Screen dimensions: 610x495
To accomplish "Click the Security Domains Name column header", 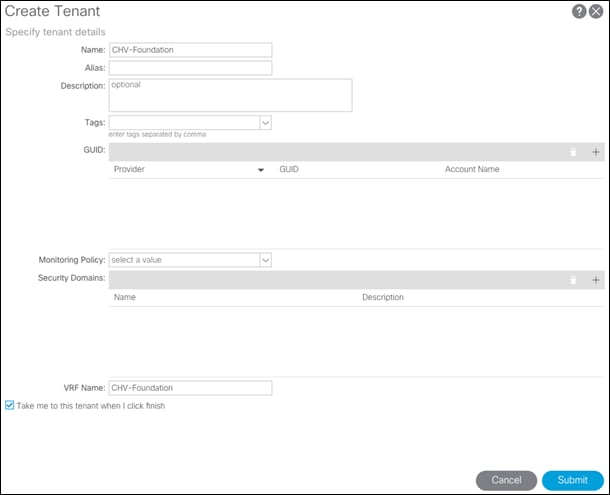I will click(124, 297).
